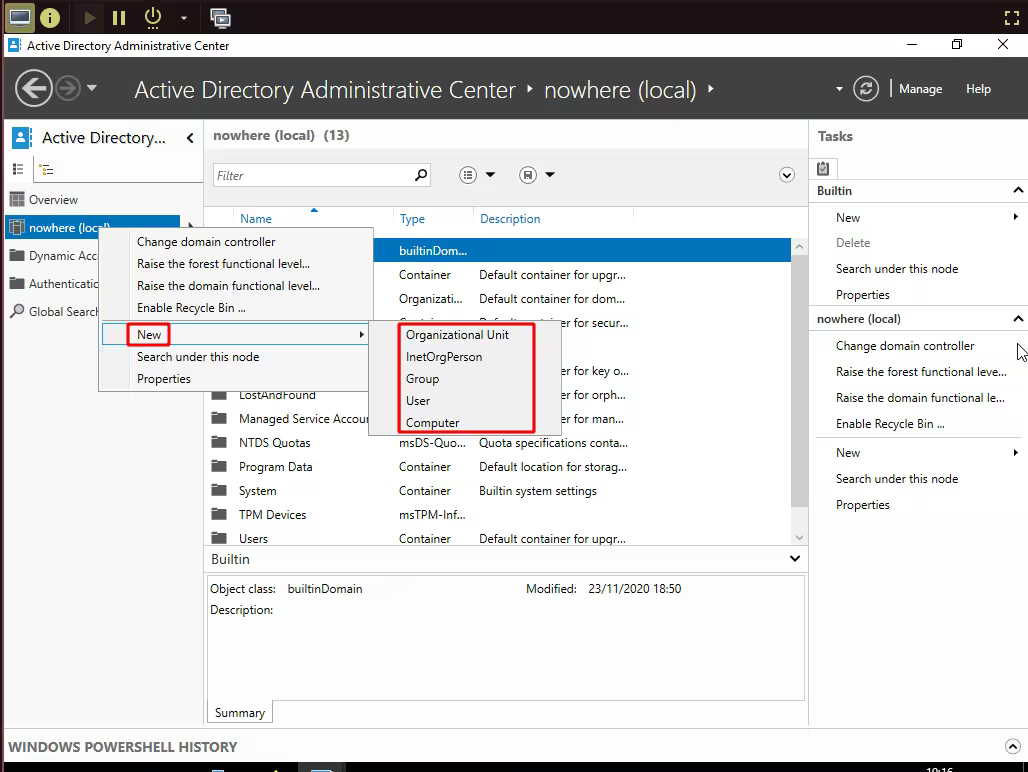
Task: Click the folder icon beside Program Data
Action: click(219, 466)
